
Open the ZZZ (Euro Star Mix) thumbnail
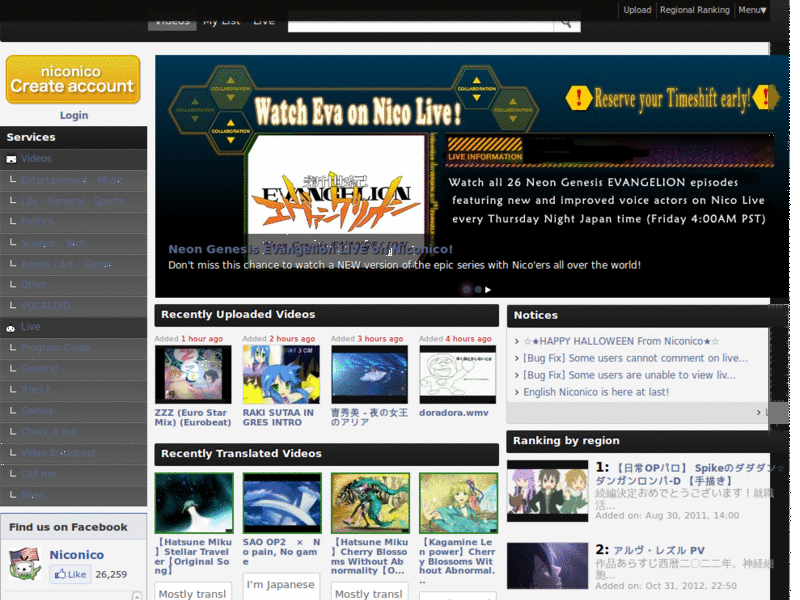(x=193, y=374)
